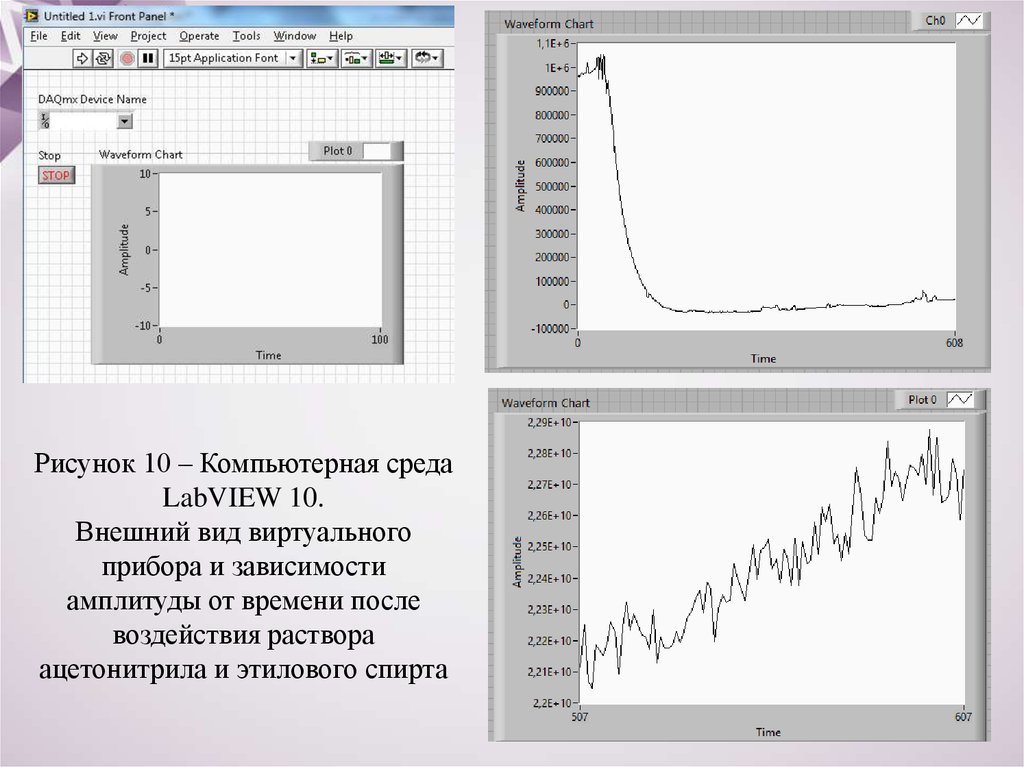Click the 'Untitled 1.vi Front Panel' window title
Viewport: 1024px width, 767px height.
point(109,16)
